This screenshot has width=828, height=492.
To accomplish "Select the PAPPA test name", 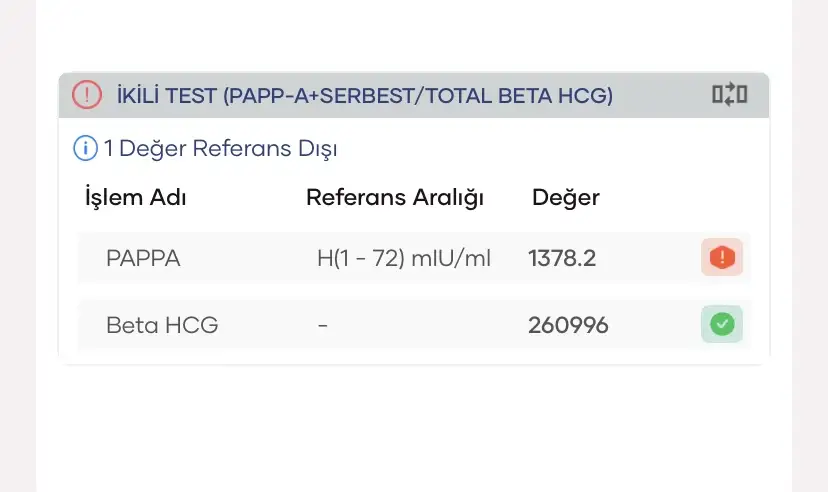I will pyautogui.click(x=143, y=259).
